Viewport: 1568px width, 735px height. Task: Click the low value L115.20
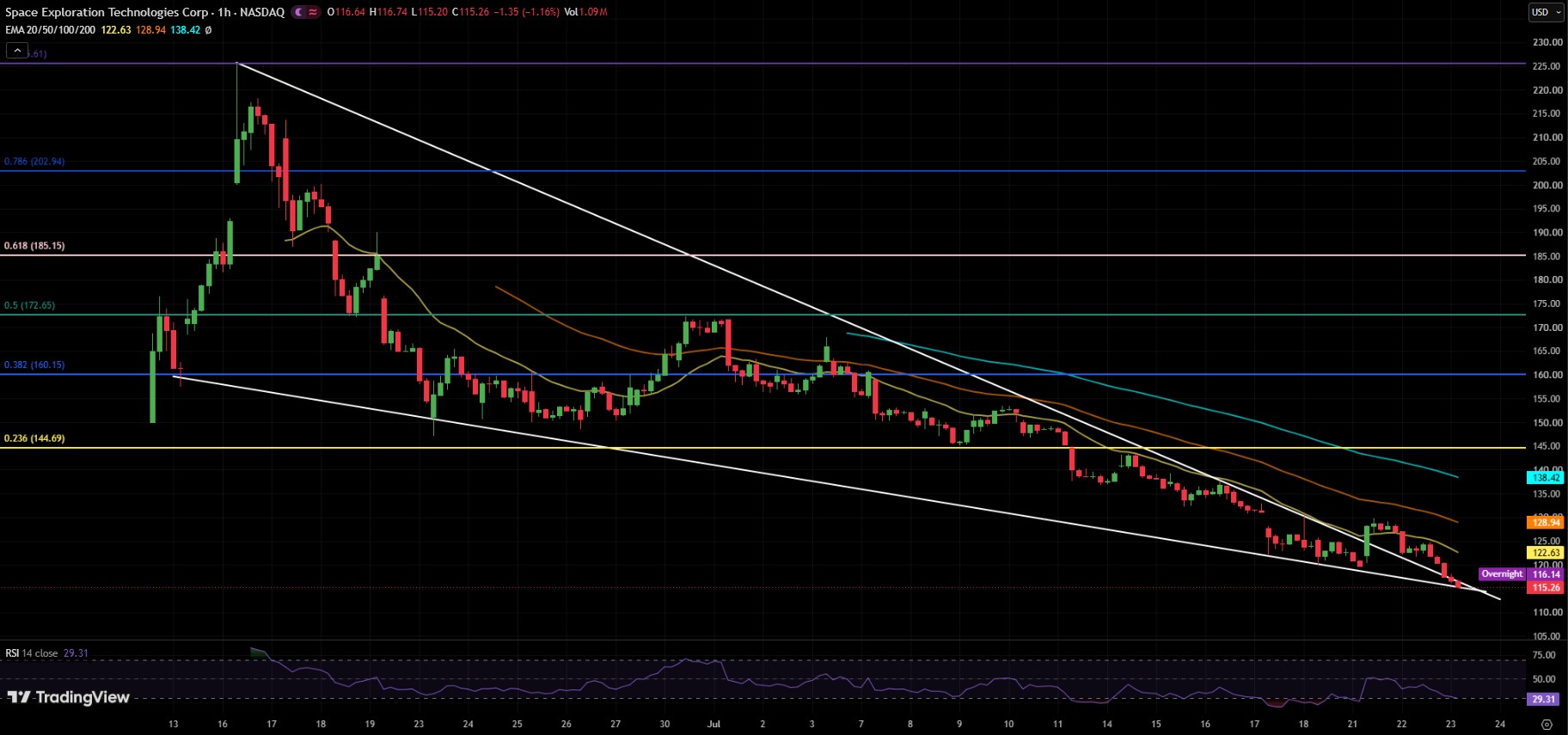[429, 12]
